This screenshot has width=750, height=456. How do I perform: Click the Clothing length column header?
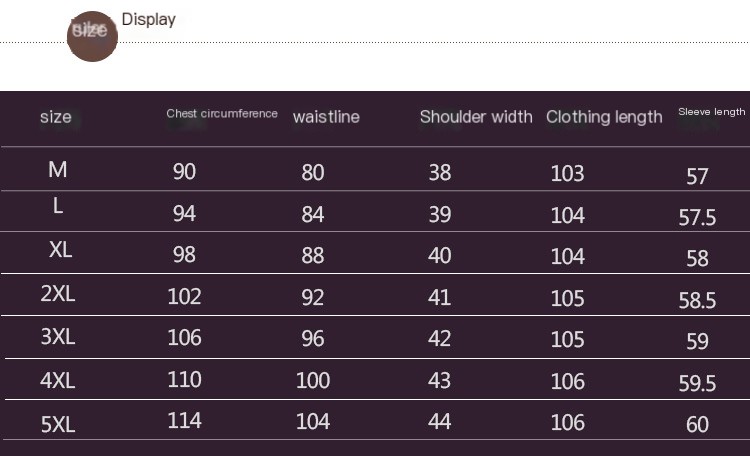tap(604, 117)
